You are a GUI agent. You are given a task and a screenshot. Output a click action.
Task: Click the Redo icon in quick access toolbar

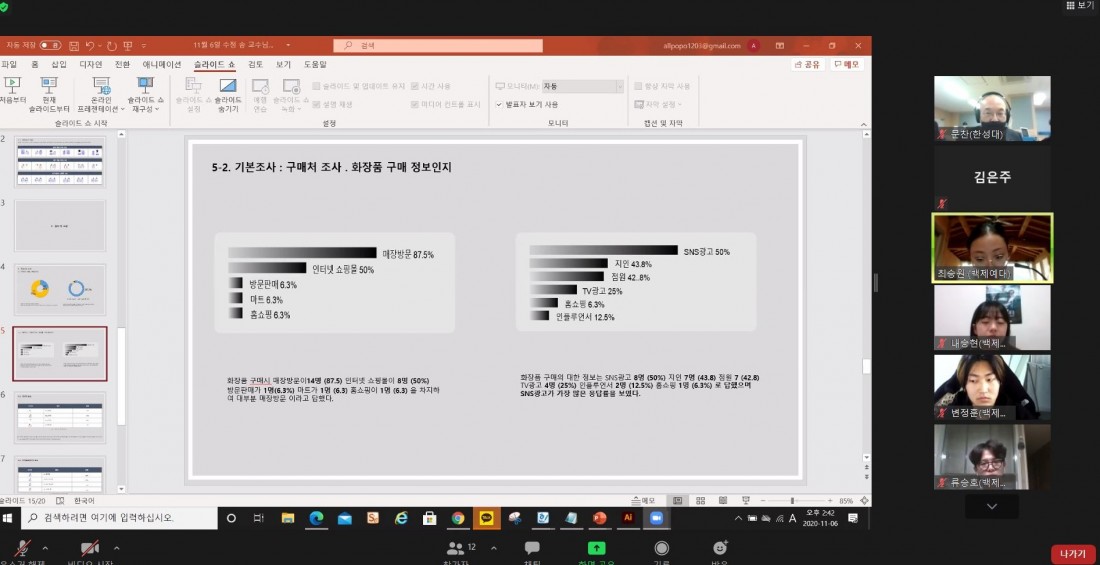(x=112, y=46)
